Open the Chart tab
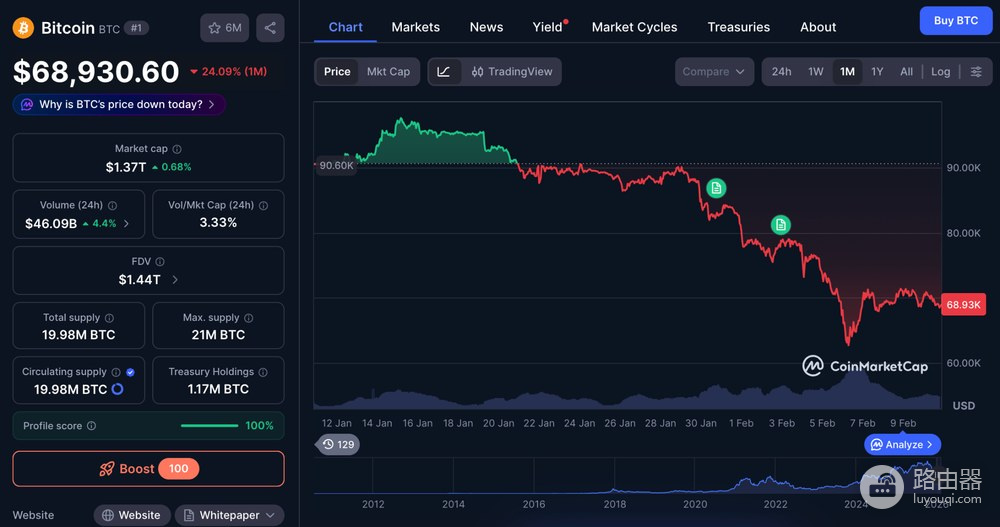Image resolution: width=1000 pixels, height=527 pixels. (x=345, y=27)
